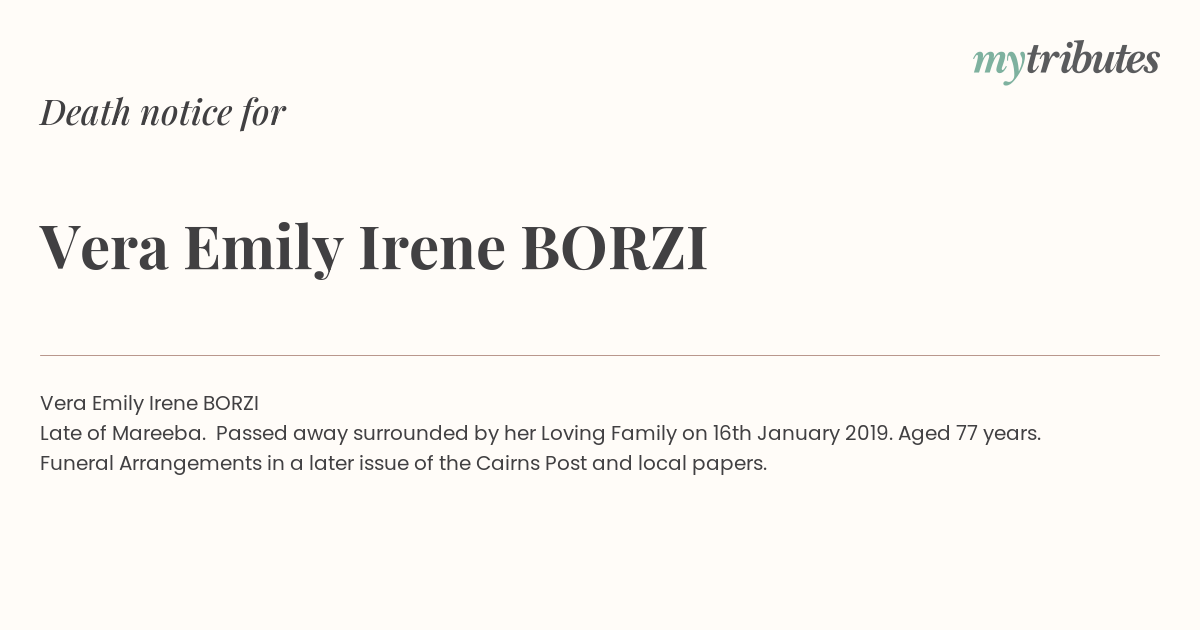Select the "Death notice for" italic heading
Viewport: 1200px width, 630px height.
163,112
